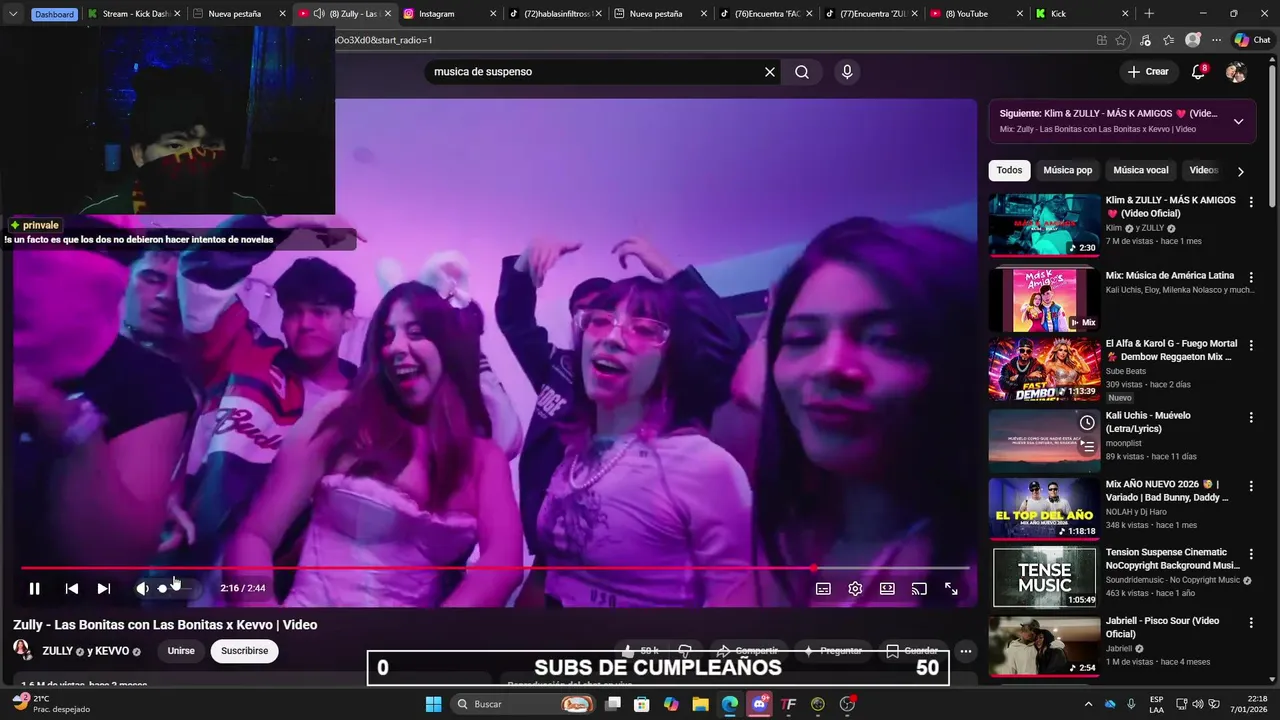Screen dimensions: 1280x720
Task: Add Kali Uchis video to queue
Action: pyautogui.click(x=1087, y=447)
